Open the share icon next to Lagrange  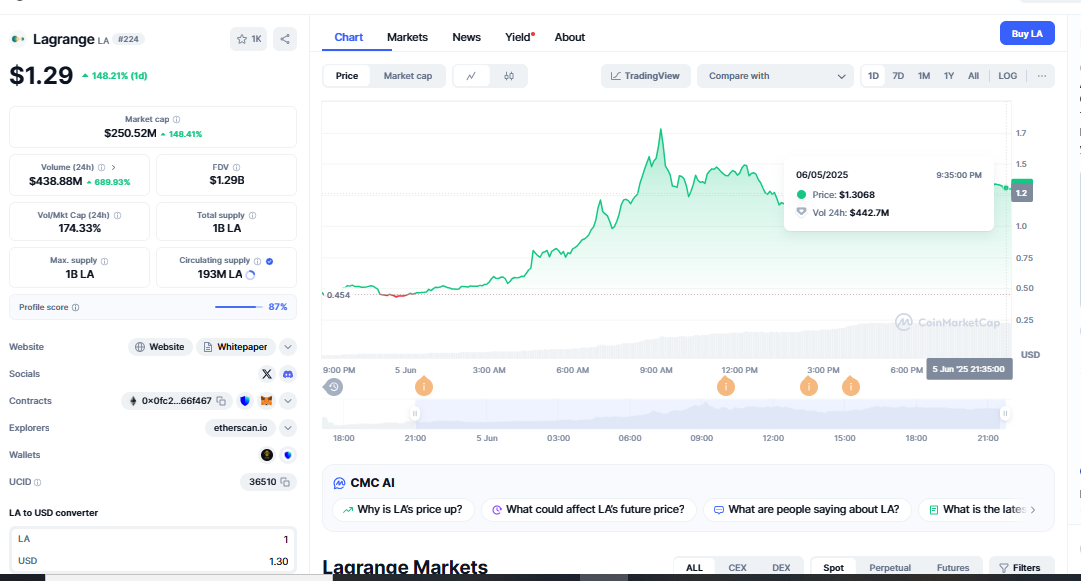pyautogui.click(x=285, y=39)
